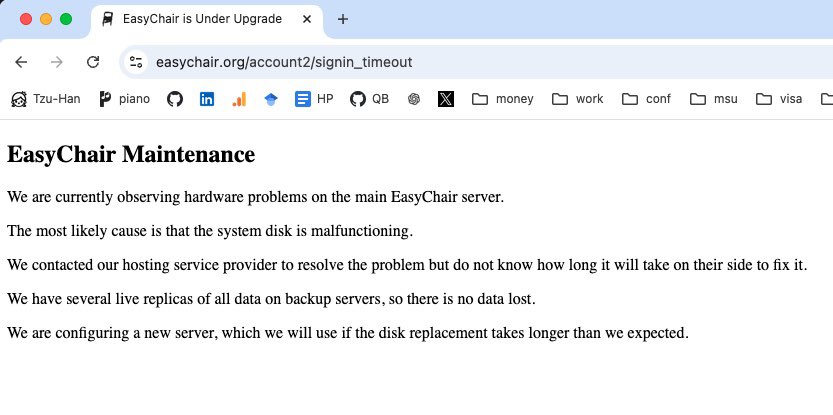Expand the visa bookmarks folder
Screen dimensions: 833x415
pos(779,99)
